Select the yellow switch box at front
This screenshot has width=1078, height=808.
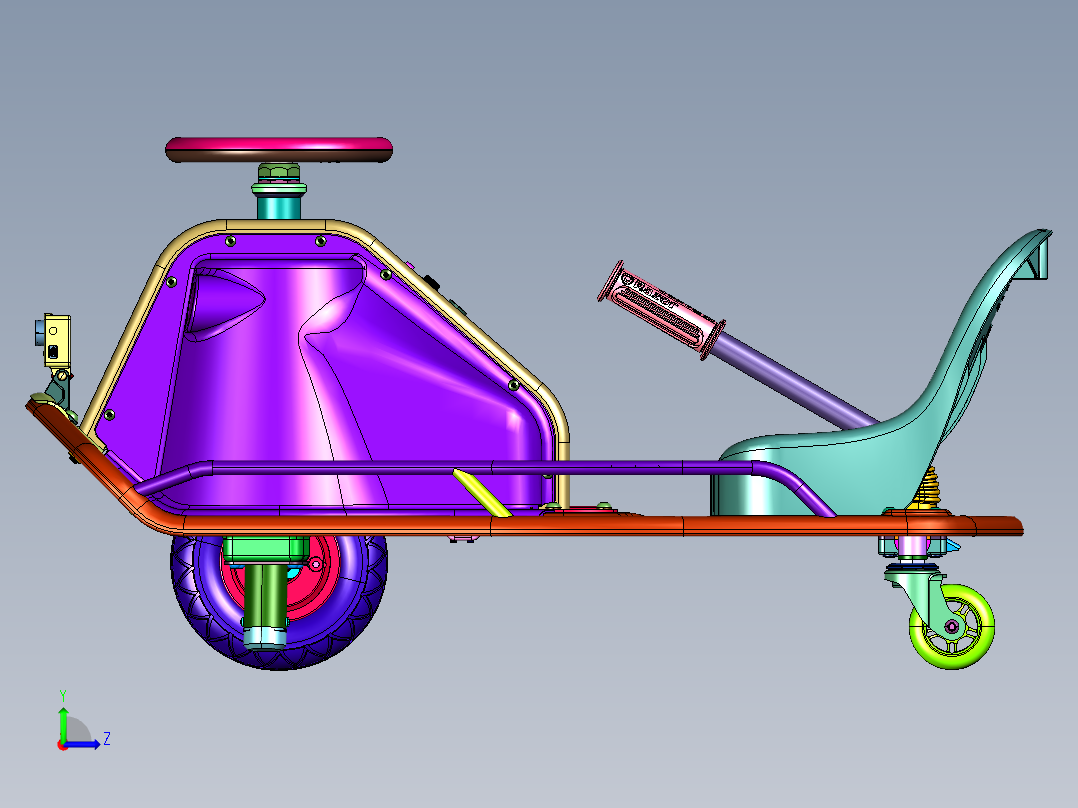tap(56, 340)
